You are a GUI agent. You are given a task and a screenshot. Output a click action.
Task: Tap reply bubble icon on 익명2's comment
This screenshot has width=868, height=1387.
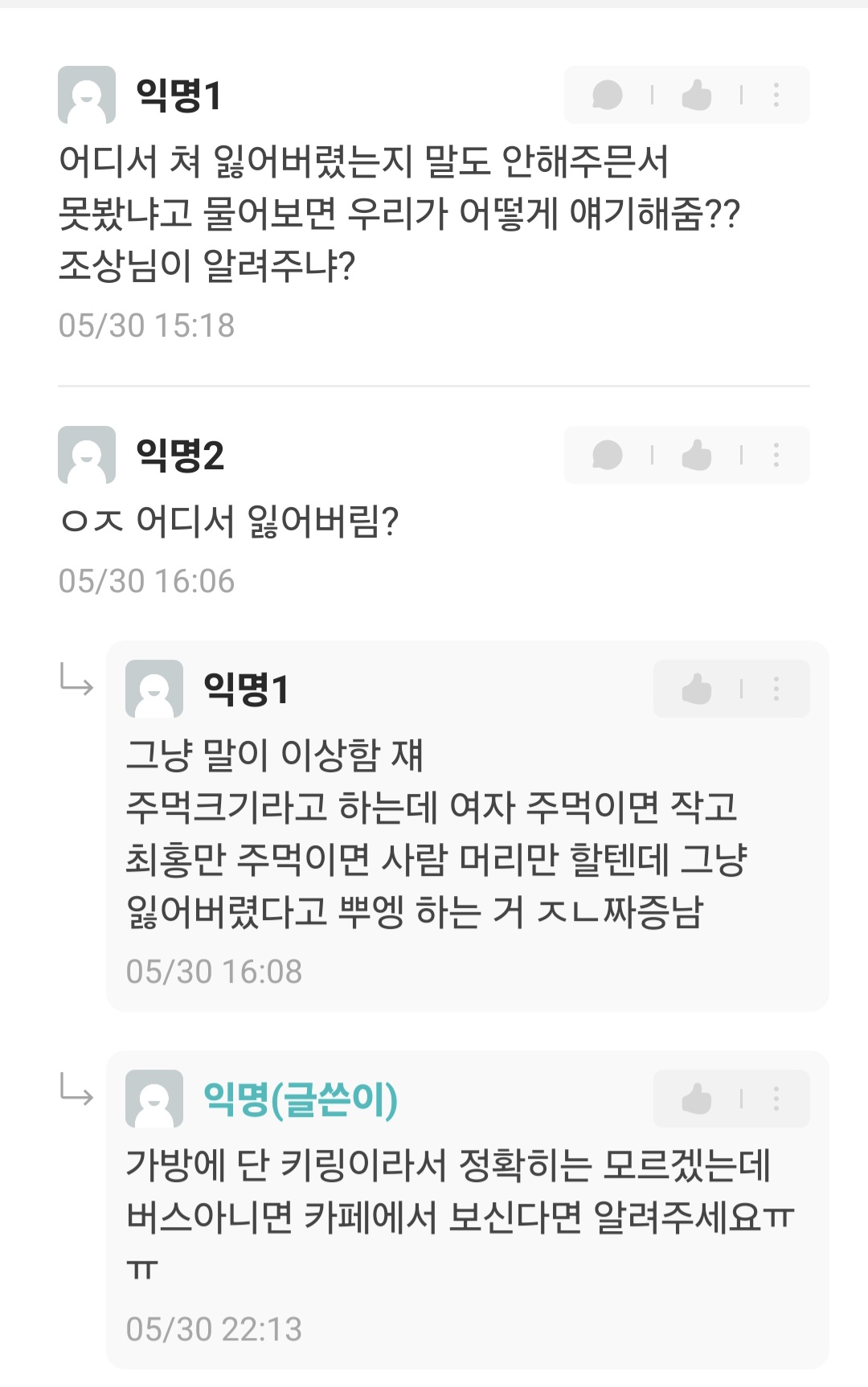[x=608, y=455]
